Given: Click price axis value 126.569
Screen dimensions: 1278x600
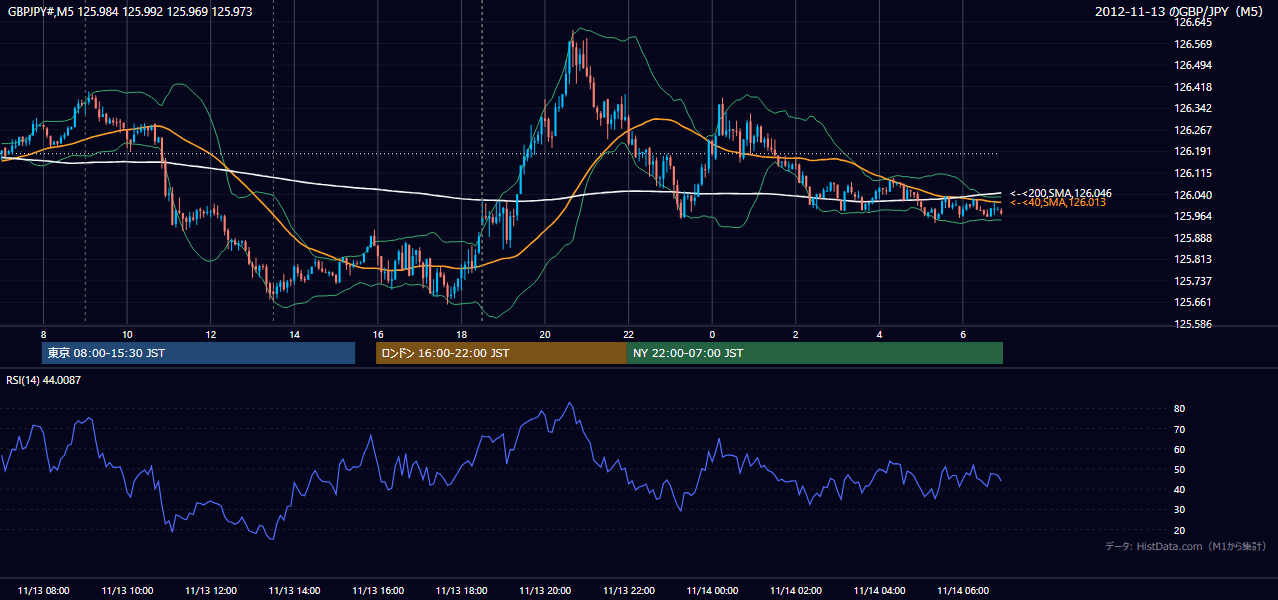Looking at the screenshot, I should pyautogui.click(x=1193, y=44).
